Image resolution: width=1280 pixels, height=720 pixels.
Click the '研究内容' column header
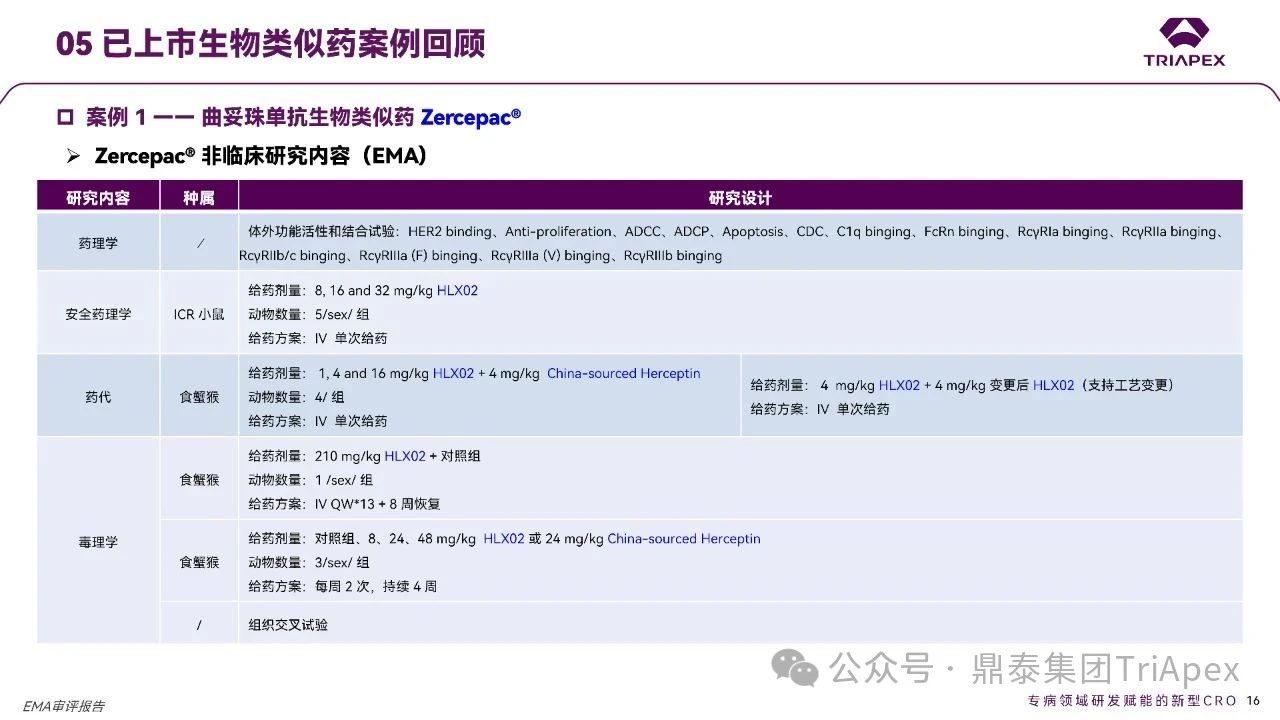(x=98, y=198)
